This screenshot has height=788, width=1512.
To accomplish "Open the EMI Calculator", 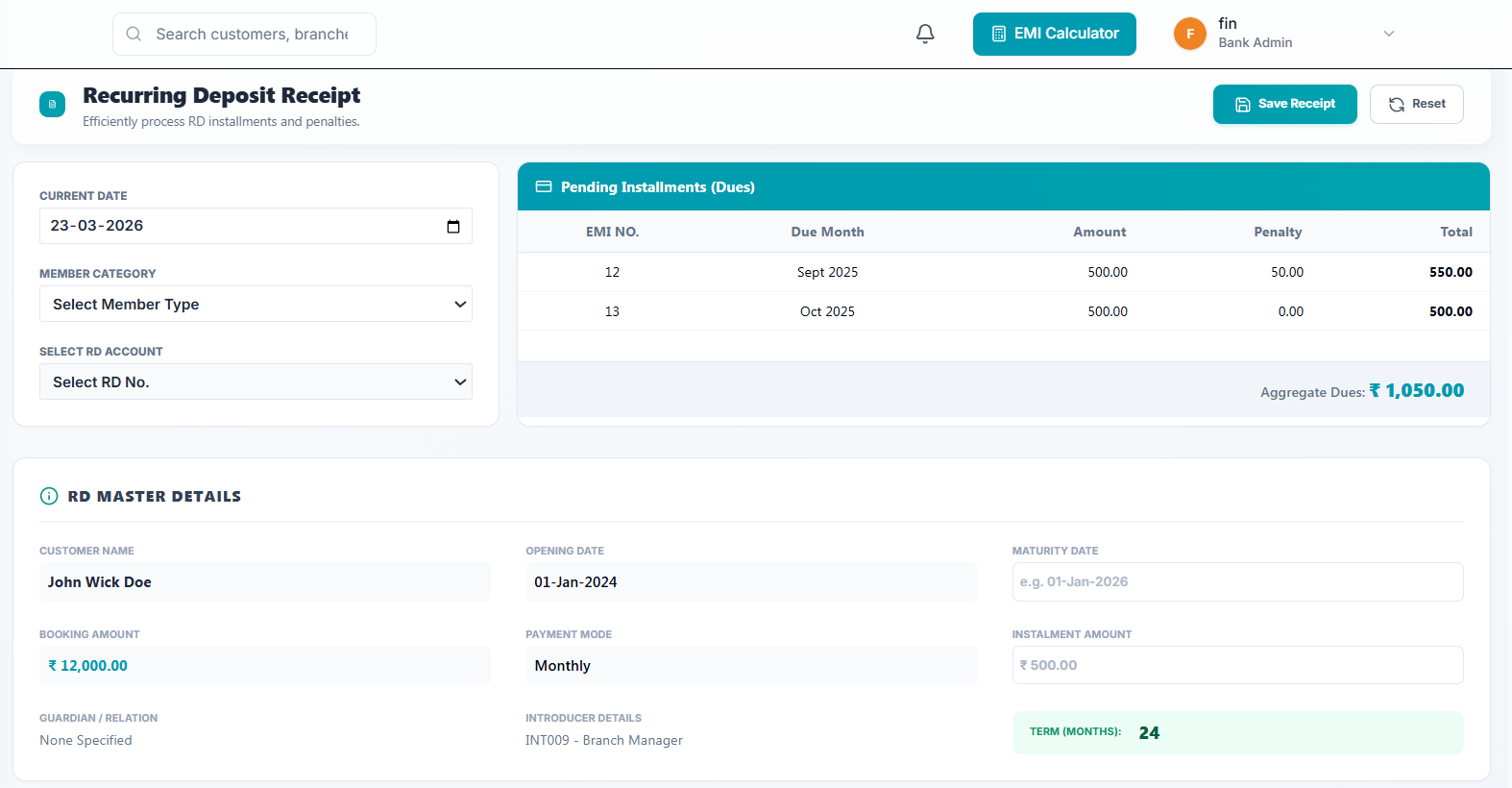I will click(1054, 34).
